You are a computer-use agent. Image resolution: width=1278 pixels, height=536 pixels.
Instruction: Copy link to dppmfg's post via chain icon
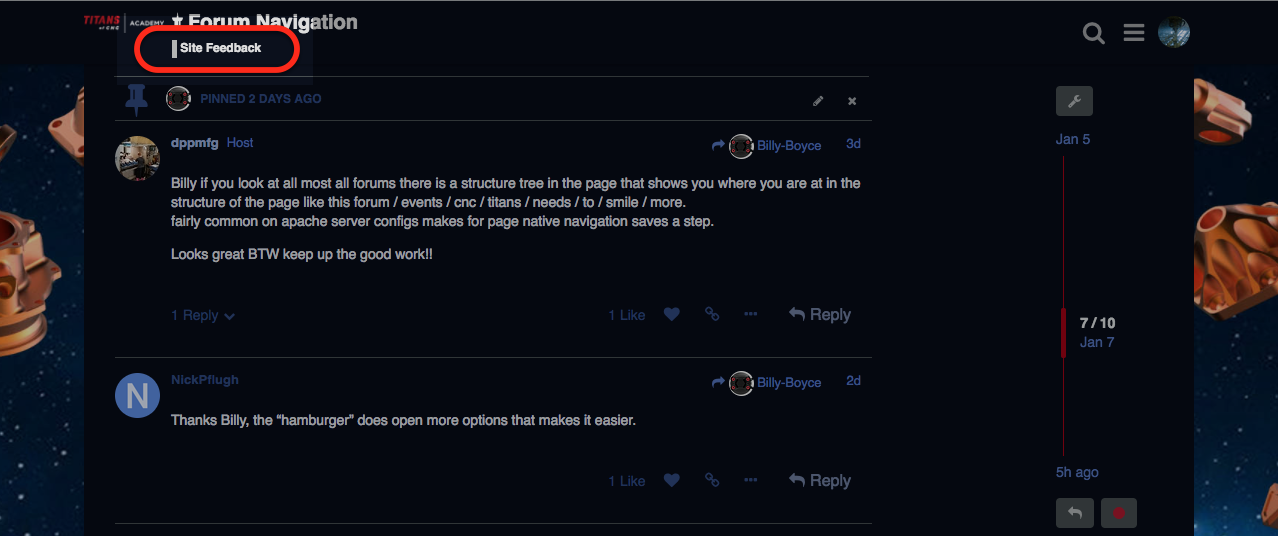click(712, 314)
